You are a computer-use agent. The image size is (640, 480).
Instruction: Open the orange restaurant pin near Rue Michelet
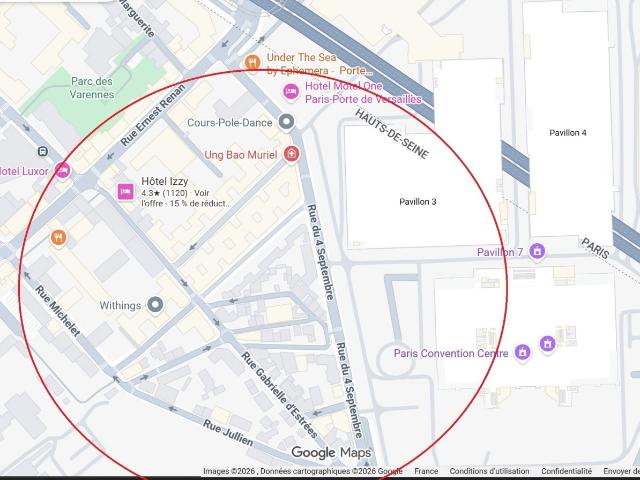pyautogui.click(x=59, y=237)
